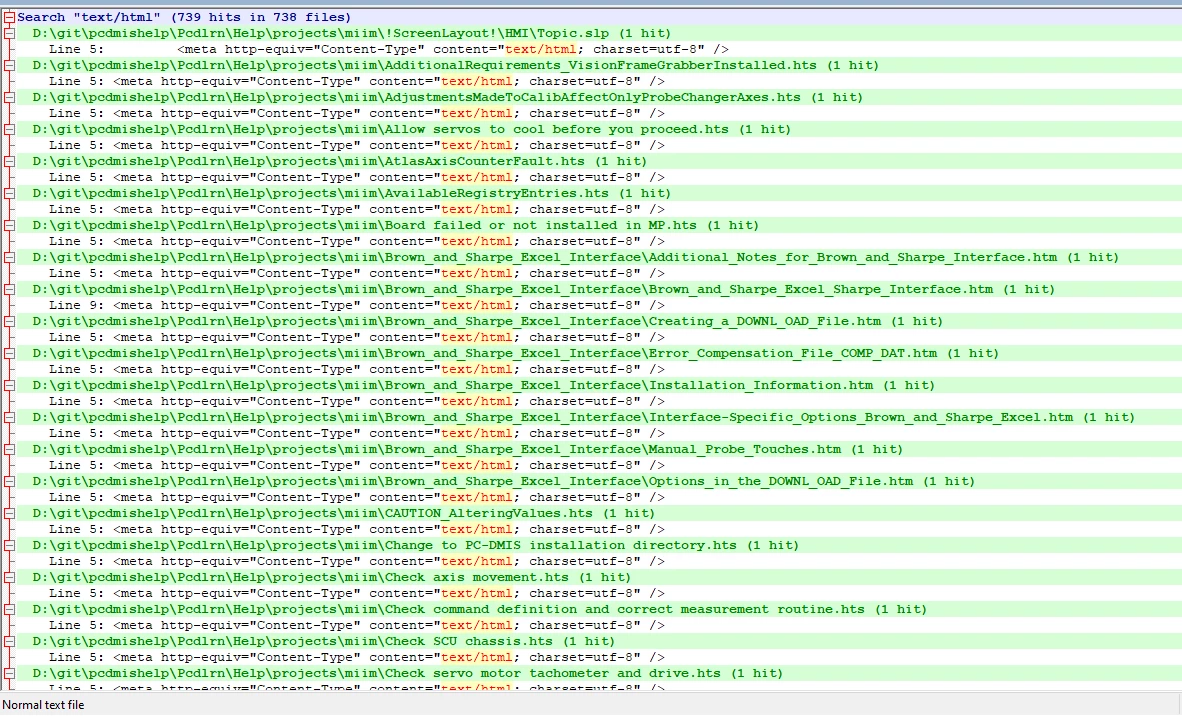This screenshot has width=1182, height=716.
Task: Collapse 'Check axis movement.hts' result
Action: point(9,577)
